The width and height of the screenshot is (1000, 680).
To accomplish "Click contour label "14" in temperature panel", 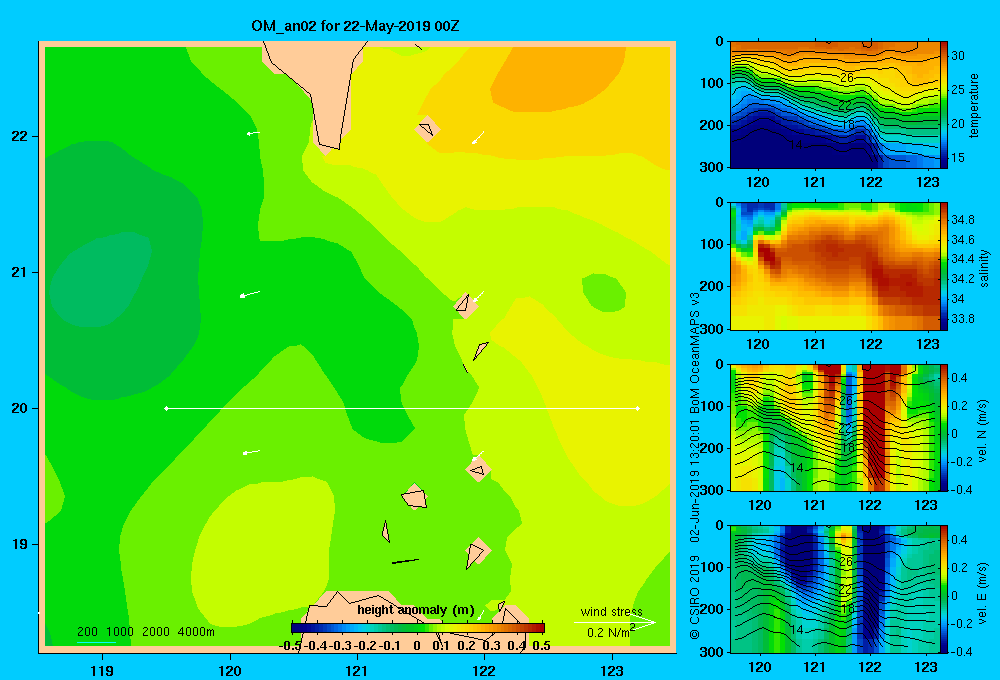I will [795, 145].
